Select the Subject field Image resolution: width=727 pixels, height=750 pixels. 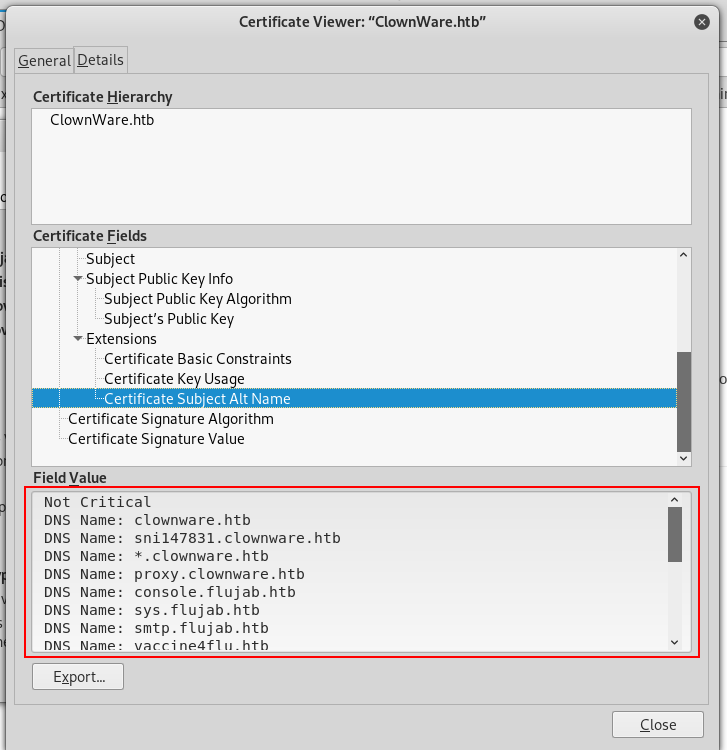pyautogui.click(x=110, y=259)
